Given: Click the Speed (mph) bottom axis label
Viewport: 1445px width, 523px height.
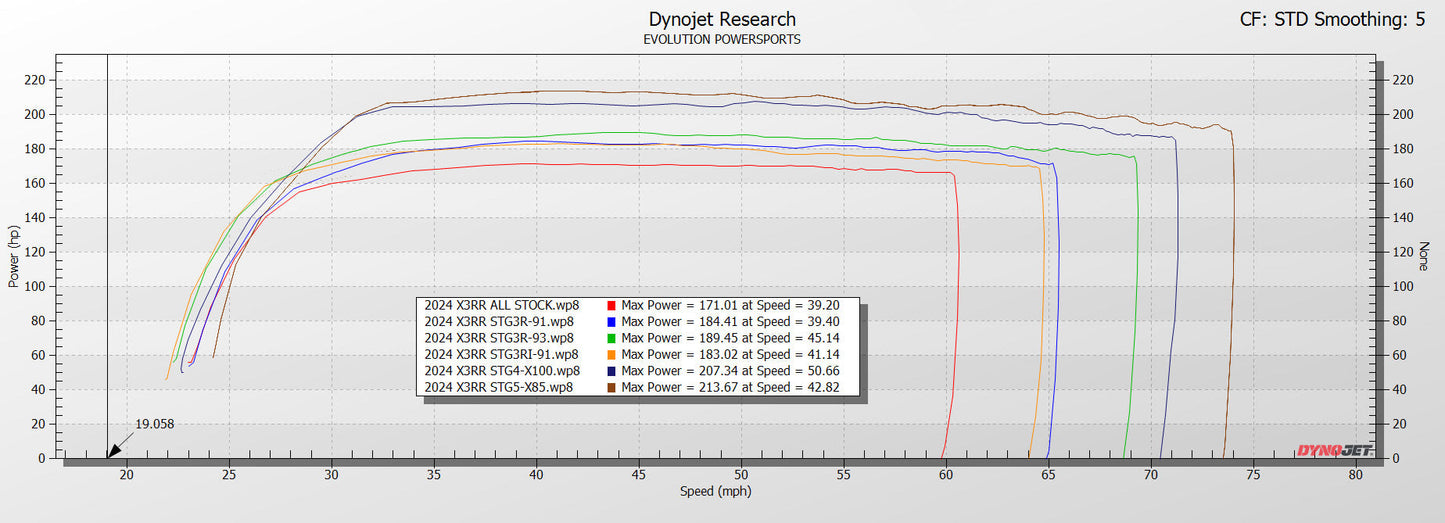Looking at the screenshot, I should coord(715,491).
